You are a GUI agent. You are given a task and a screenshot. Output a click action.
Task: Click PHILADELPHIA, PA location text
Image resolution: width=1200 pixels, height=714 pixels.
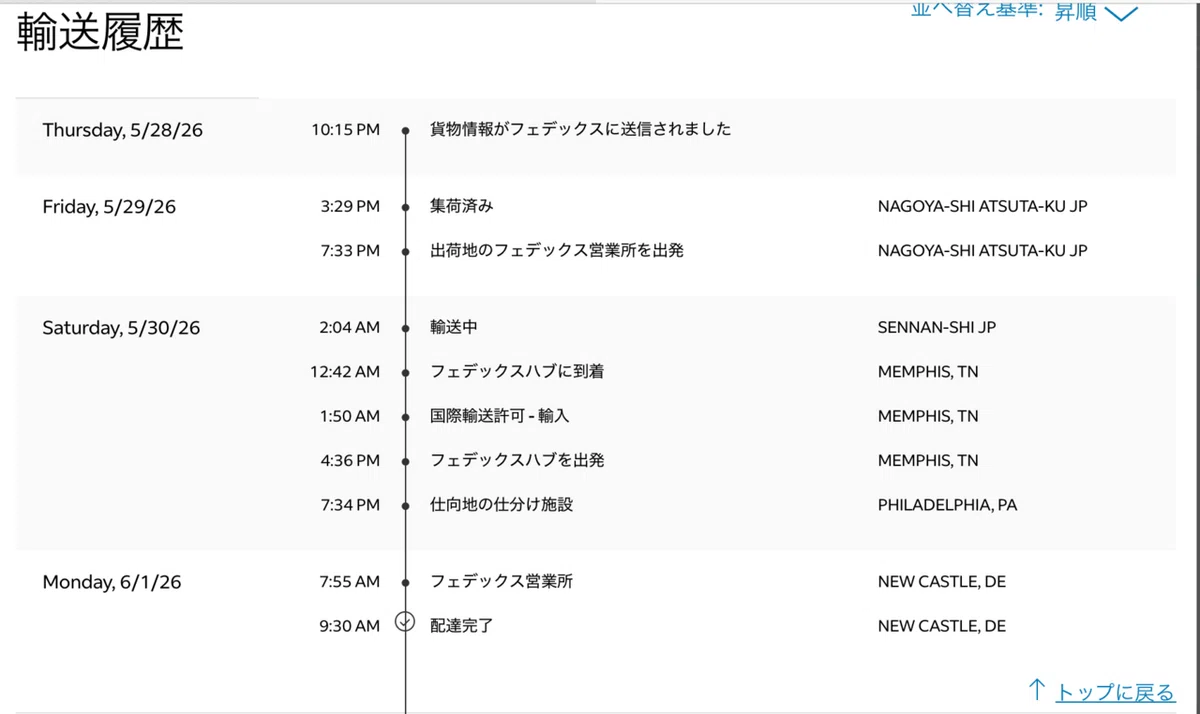pos(947,505)
